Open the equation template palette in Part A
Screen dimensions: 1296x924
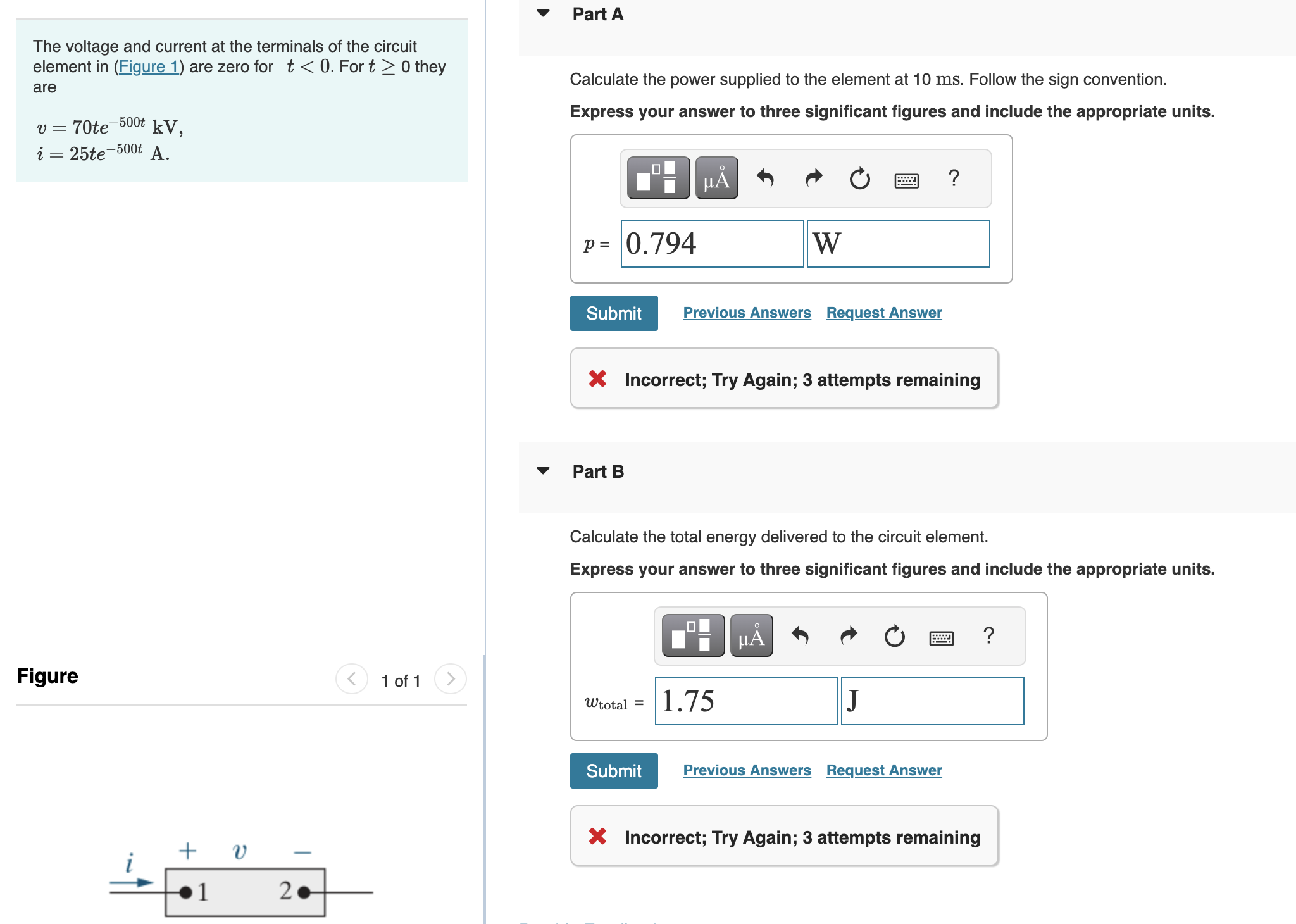657,179
